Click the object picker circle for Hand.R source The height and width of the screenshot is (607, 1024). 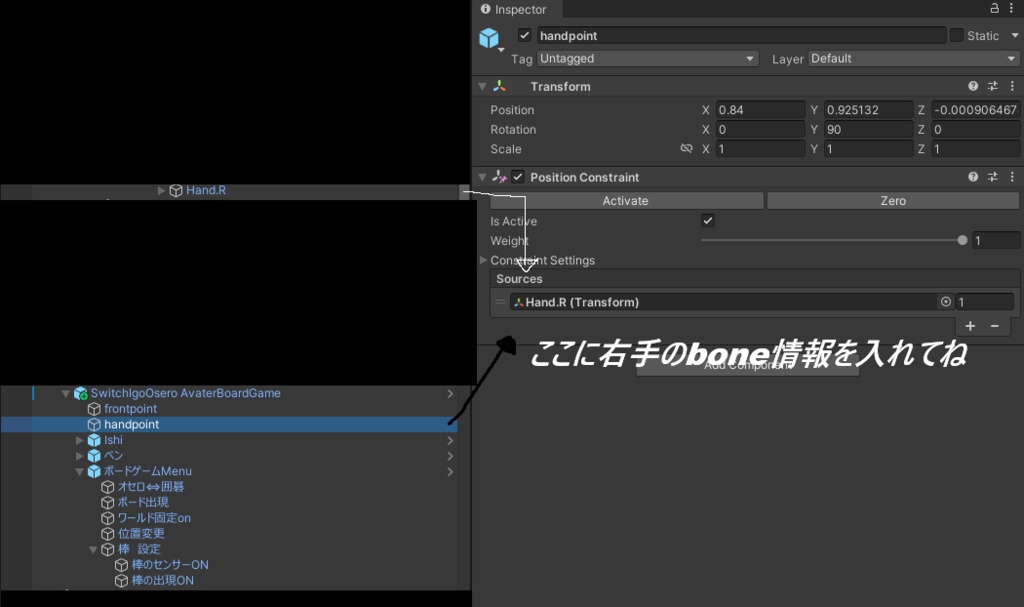(946, 302)
